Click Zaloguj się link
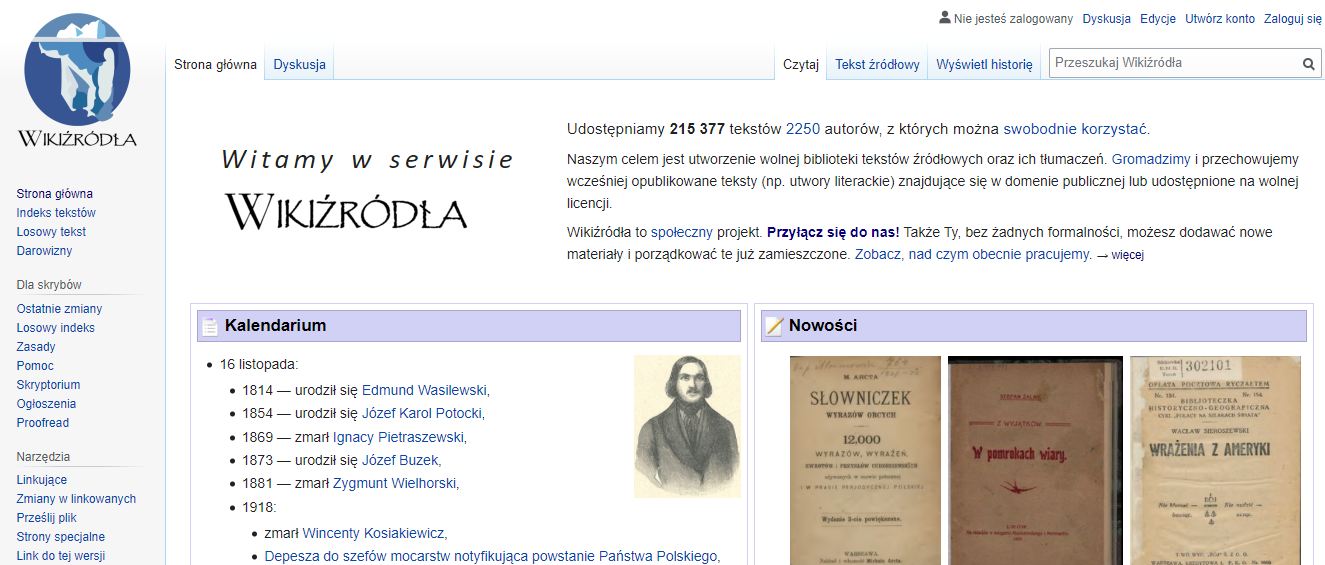Viewport: 1325px width, 565px height. (1293, 18)
